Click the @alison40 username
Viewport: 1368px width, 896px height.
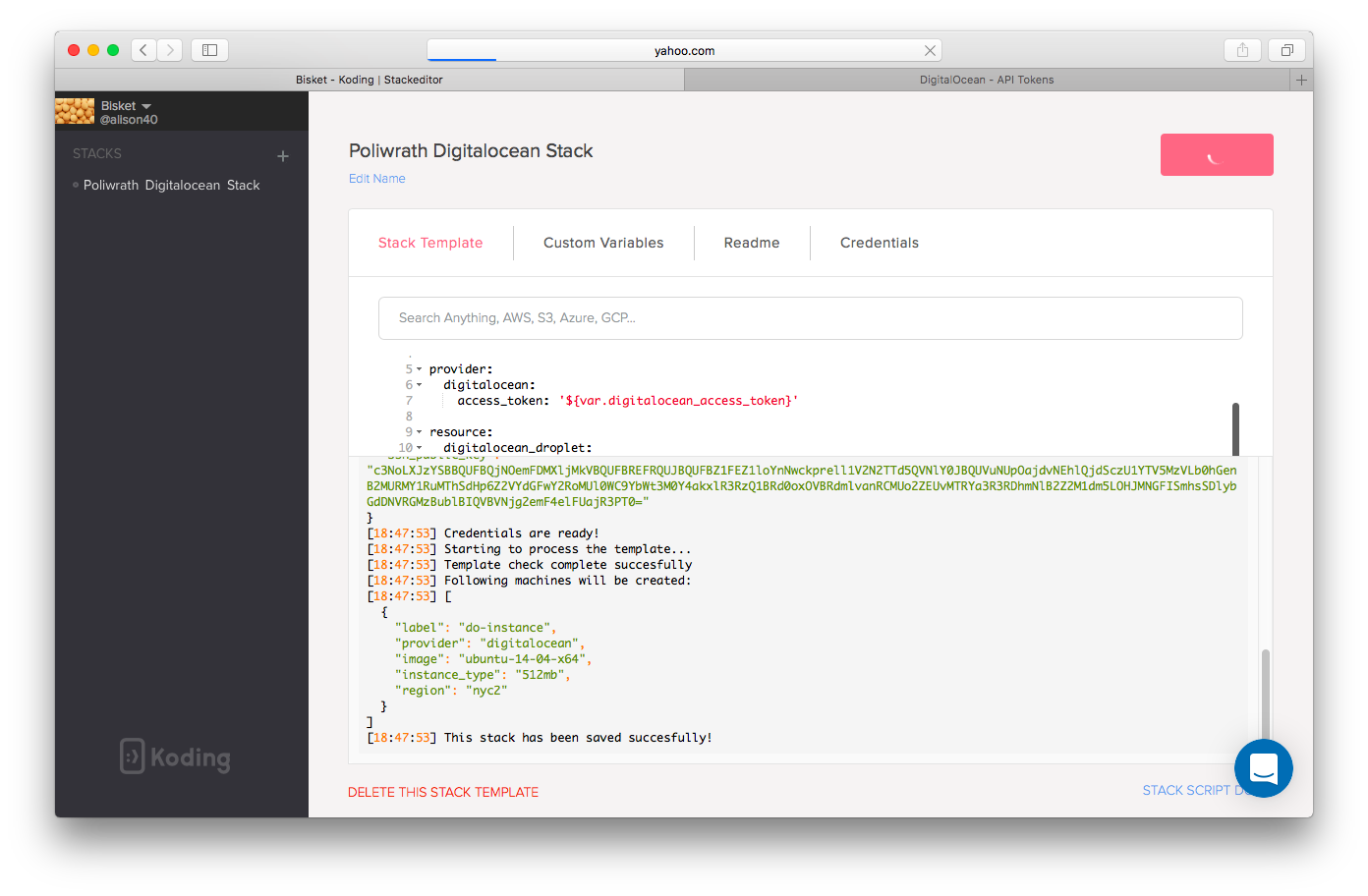pos(129,120)
